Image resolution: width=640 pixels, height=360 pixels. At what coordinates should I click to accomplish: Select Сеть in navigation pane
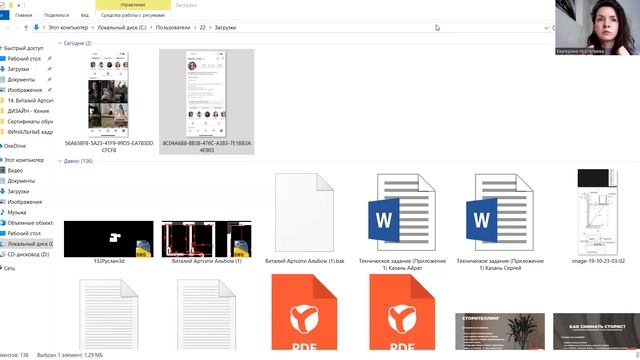pyautogui.click(x=9, y=269)
